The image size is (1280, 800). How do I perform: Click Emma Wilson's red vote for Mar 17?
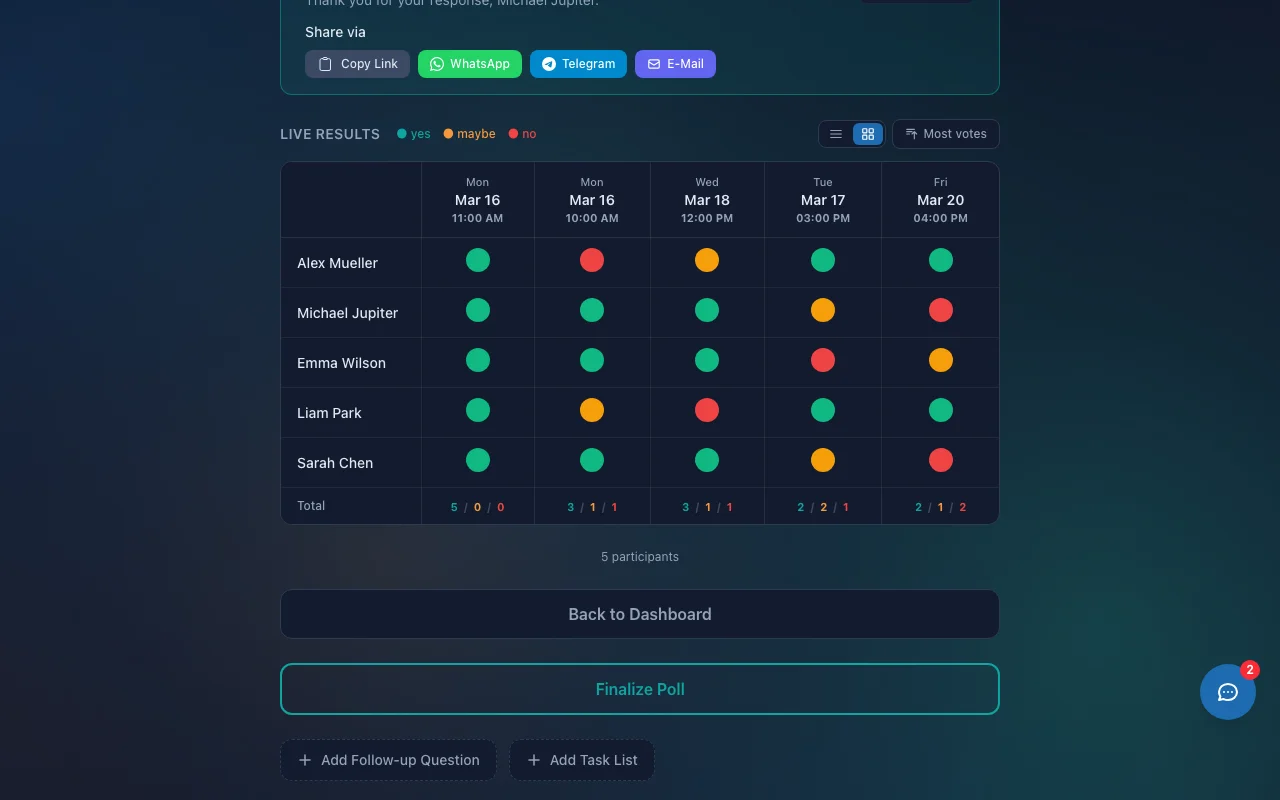[823, 360]
